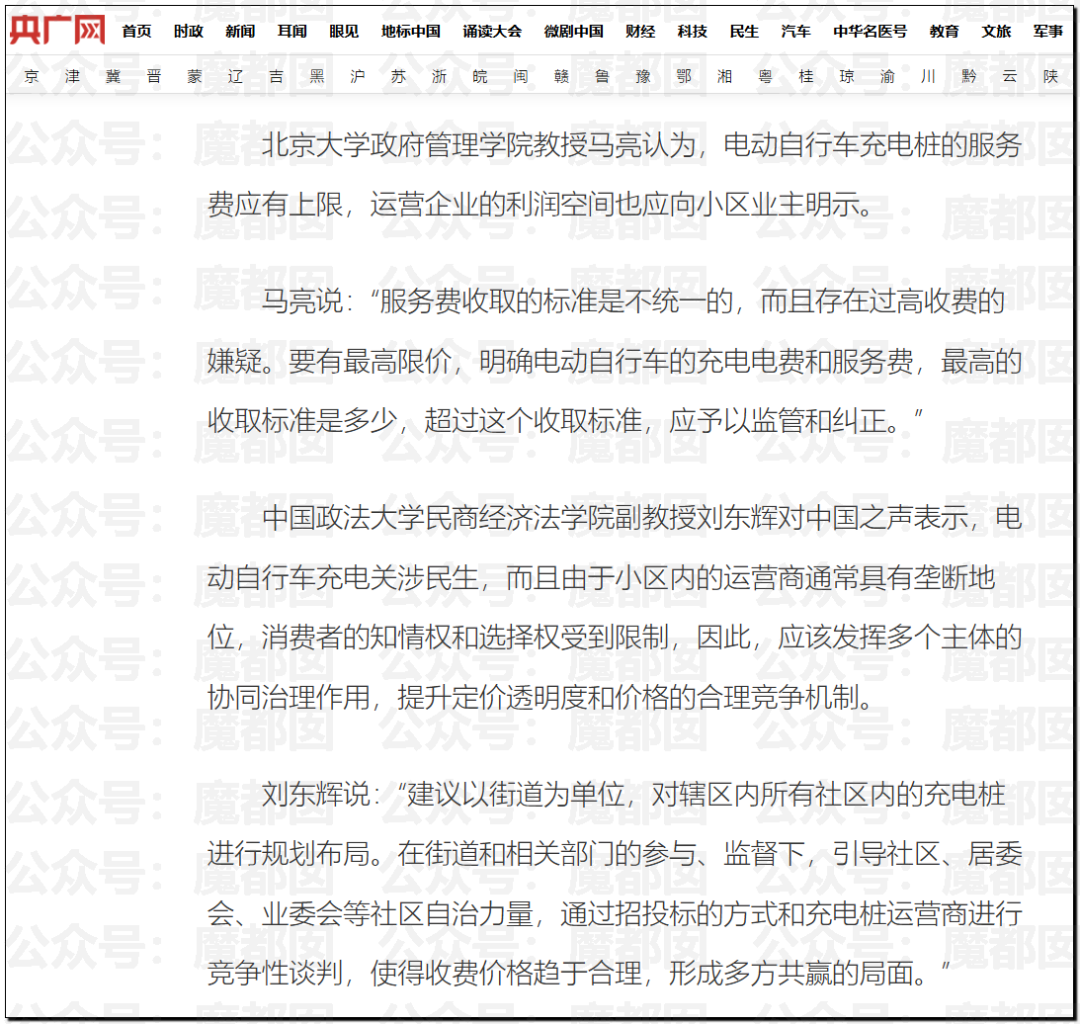1080x1024 pixels.
Task: Open the 时政 section
Action: pos(188,31)
